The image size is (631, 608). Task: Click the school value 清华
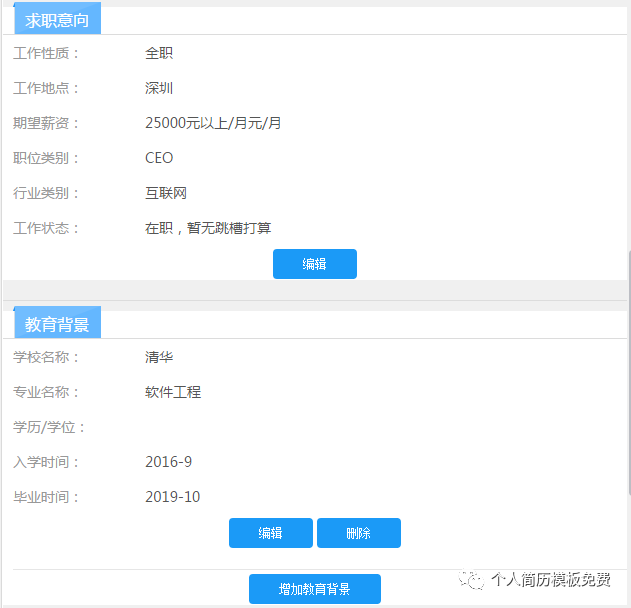(x=159, y=357)
